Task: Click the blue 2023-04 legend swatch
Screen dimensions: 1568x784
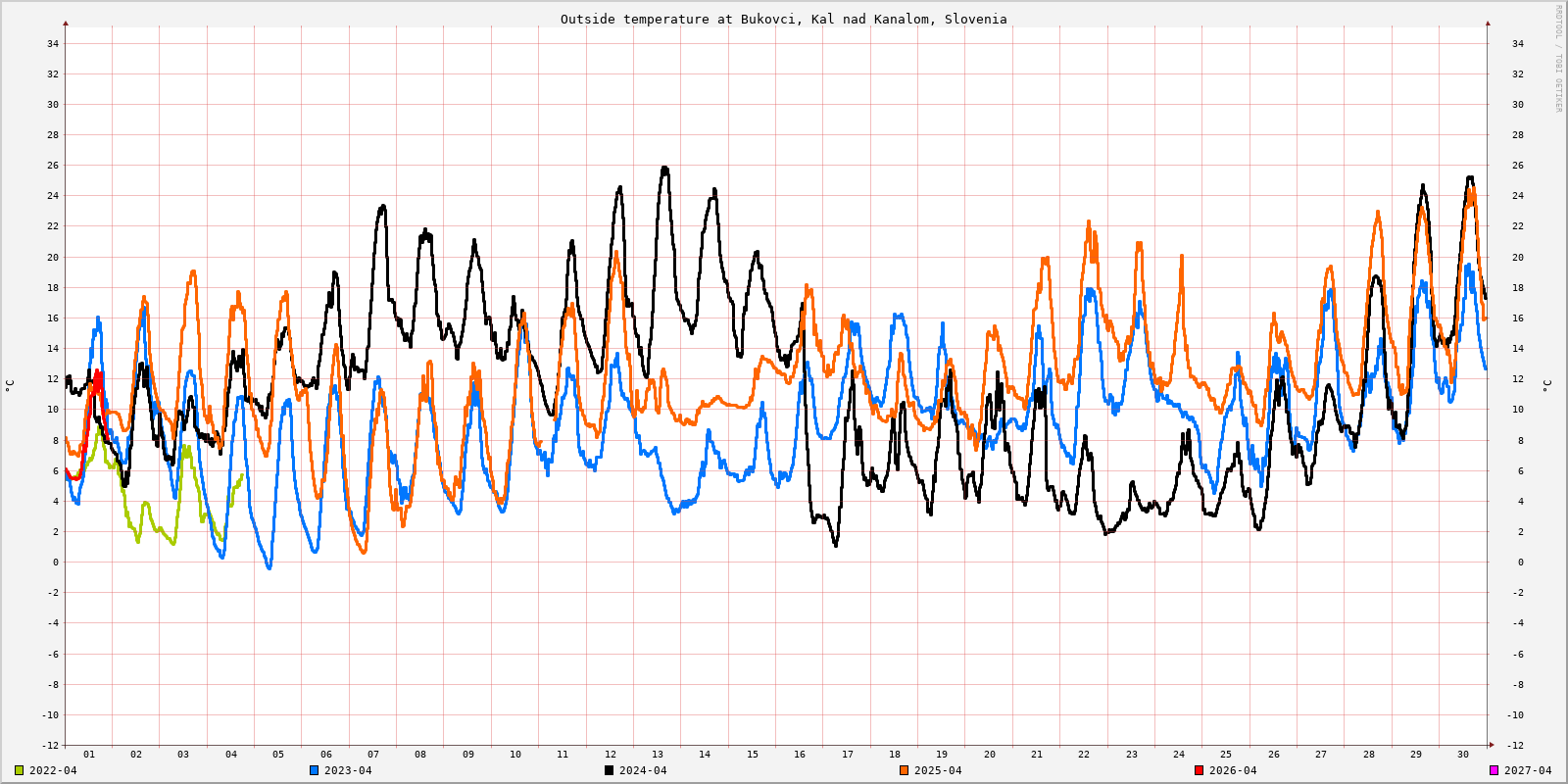Action: click(x=314, y=770)
